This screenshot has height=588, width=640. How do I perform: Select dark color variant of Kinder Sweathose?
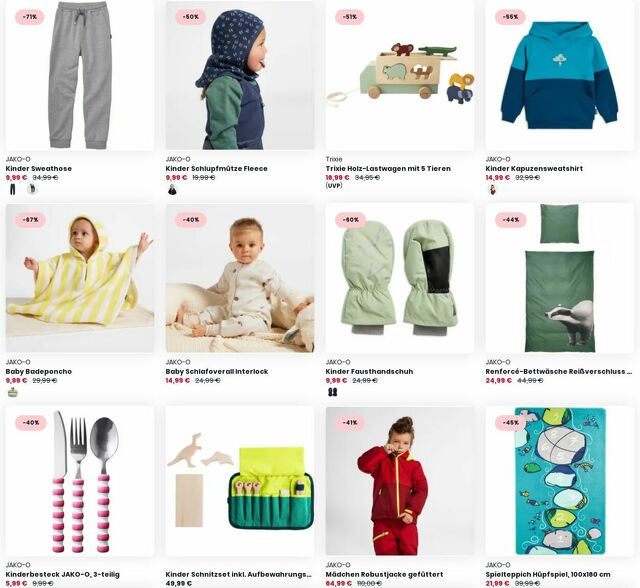click(x=13, y=189)
